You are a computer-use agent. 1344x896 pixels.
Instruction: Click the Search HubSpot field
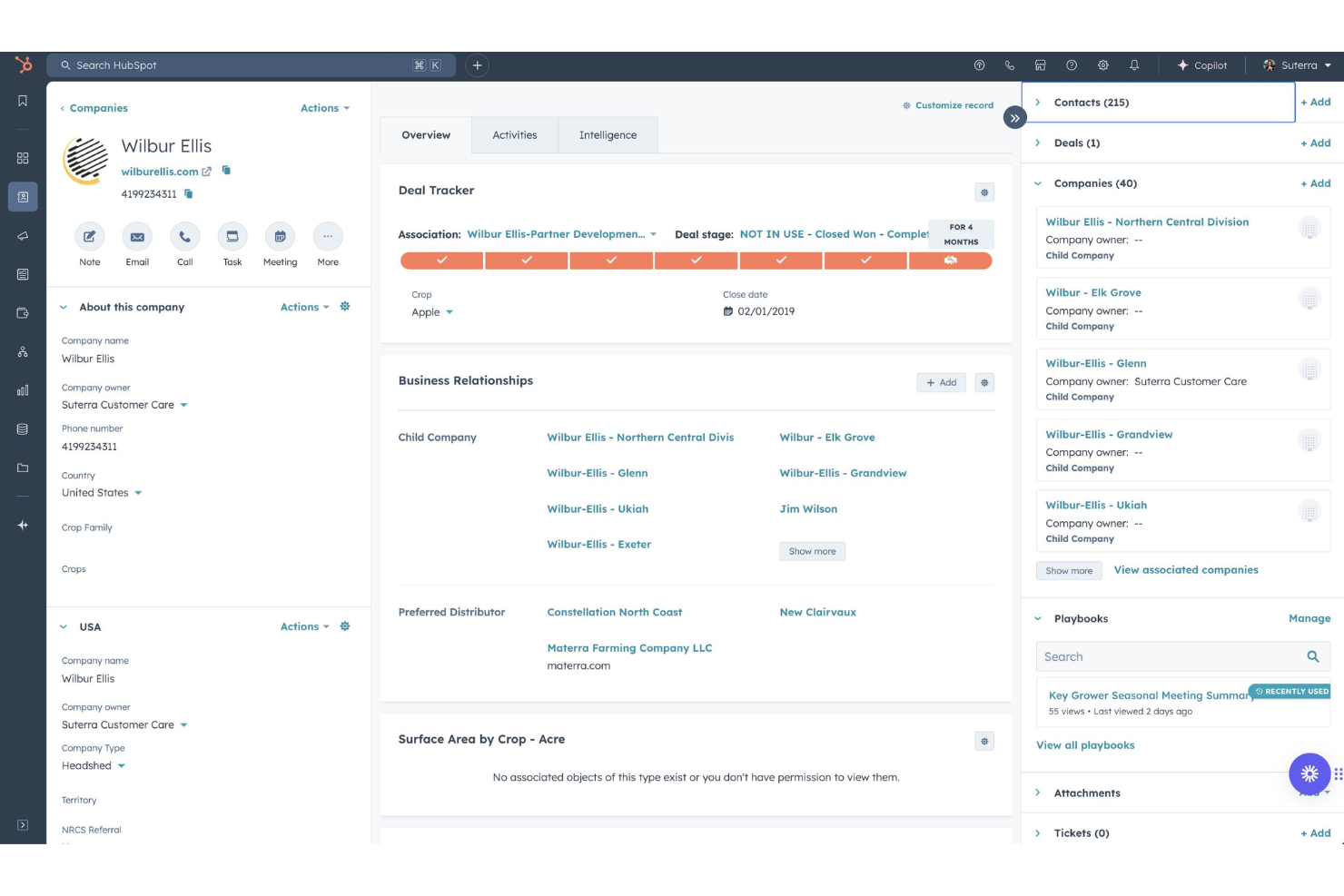250,65
